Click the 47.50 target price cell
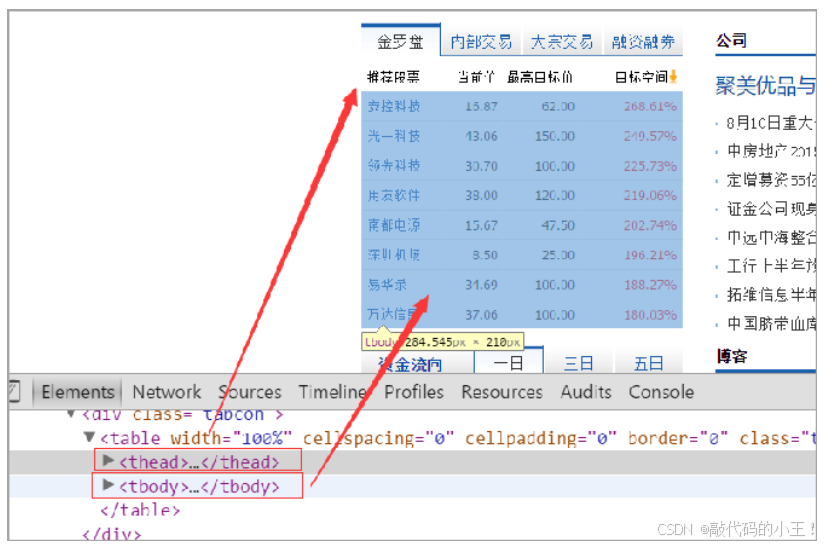 [558, 225]
